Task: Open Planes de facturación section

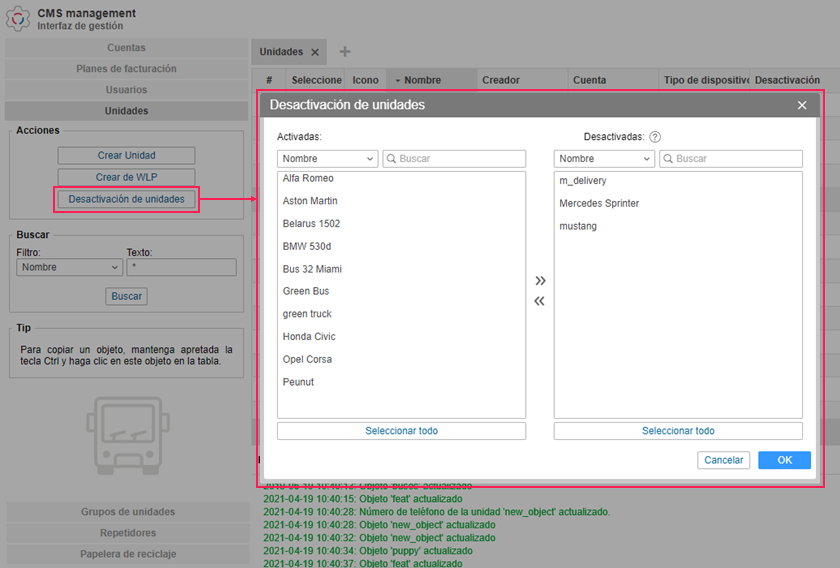Action: (x=126, y=69)
